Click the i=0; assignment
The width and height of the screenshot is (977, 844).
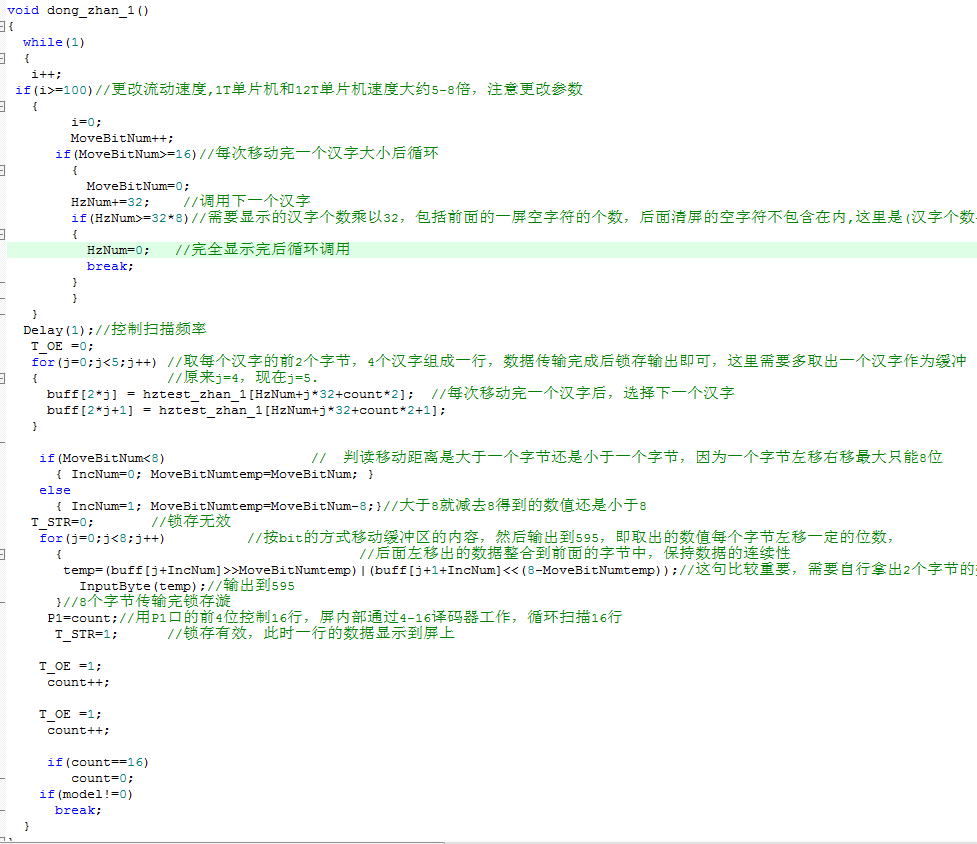pos(86,122)
